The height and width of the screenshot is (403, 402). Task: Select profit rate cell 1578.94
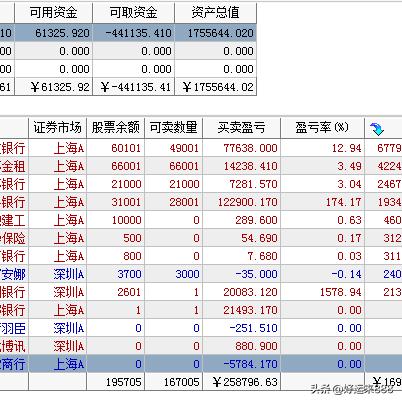point(322,292)
